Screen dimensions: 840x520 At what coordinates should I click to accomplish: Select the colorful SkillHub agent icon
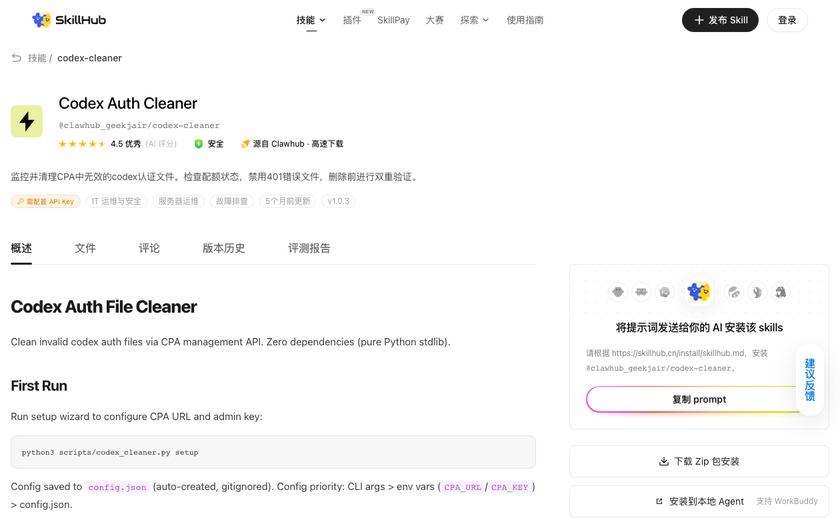point(699,292)
